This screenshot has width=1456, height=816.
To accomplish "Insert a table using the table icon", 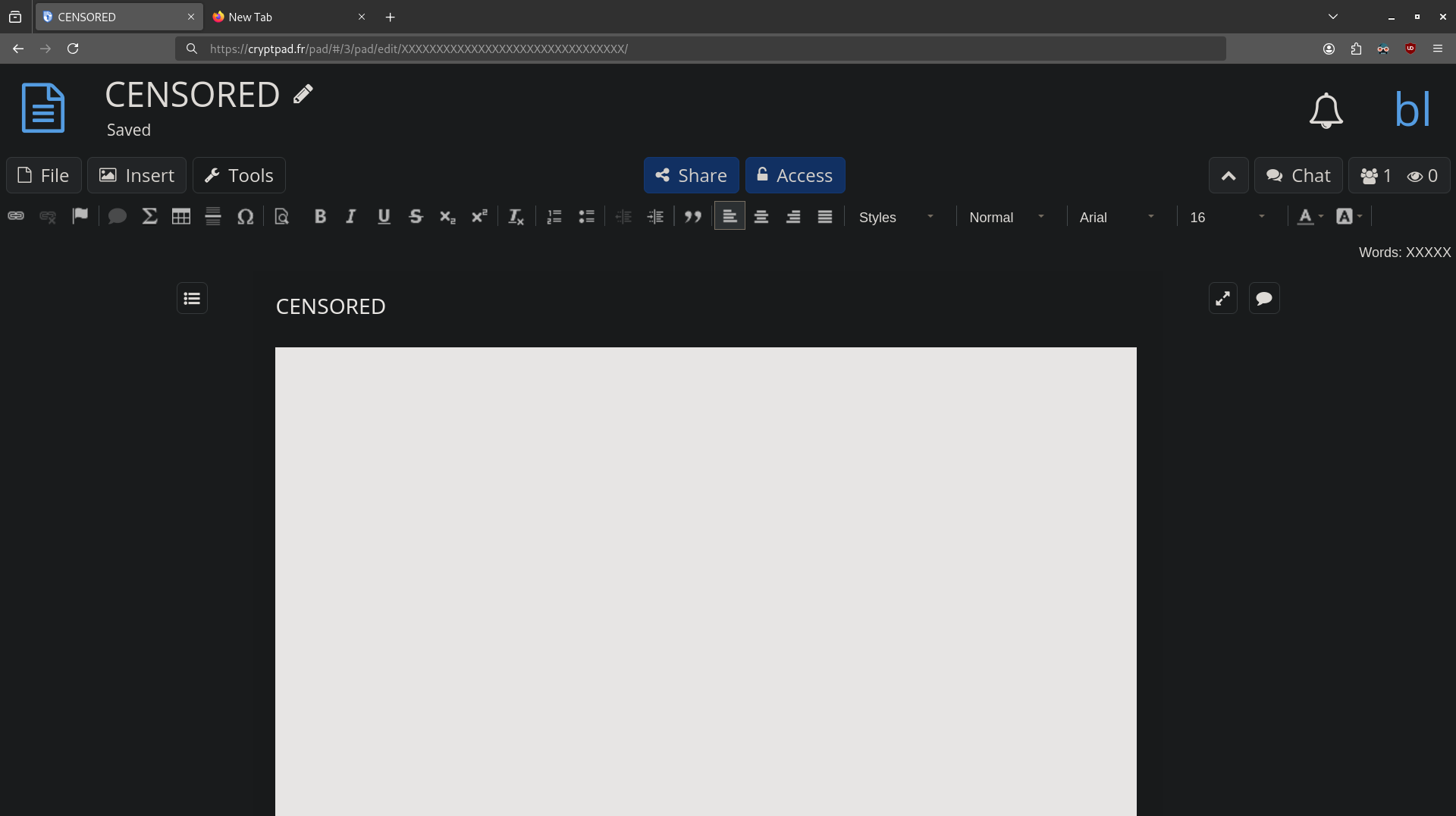I will [180, 217].
